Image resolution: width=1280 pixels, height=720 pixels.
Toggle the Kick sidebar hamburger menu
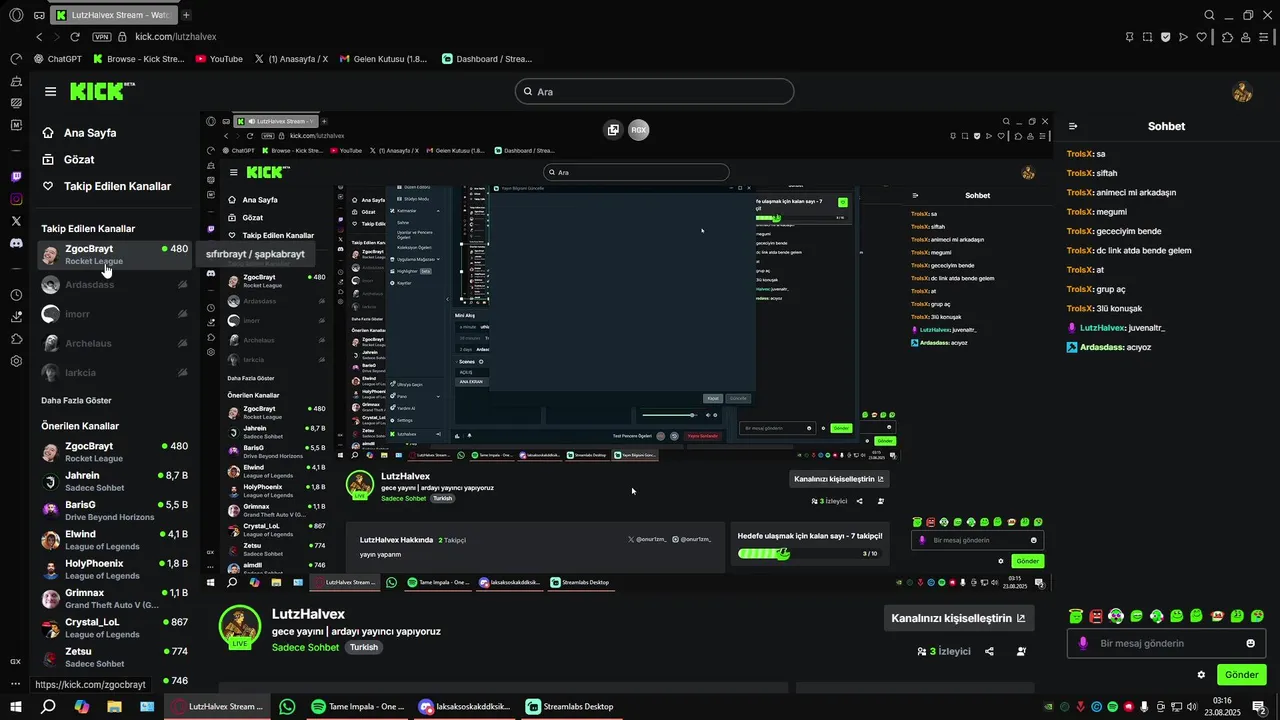tap(50, 91)
